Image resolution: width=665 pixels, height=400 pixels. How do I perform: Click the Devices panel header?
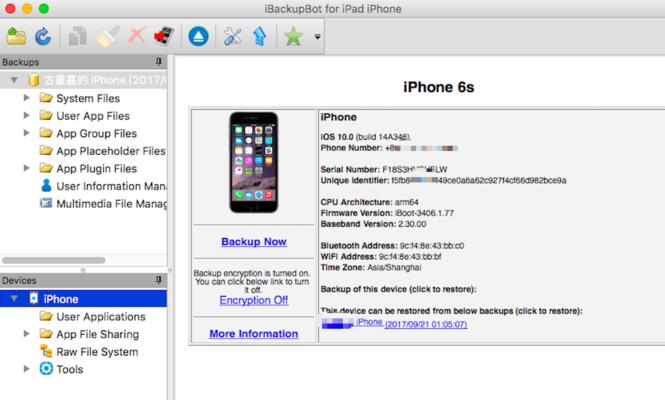pos(83,280)
